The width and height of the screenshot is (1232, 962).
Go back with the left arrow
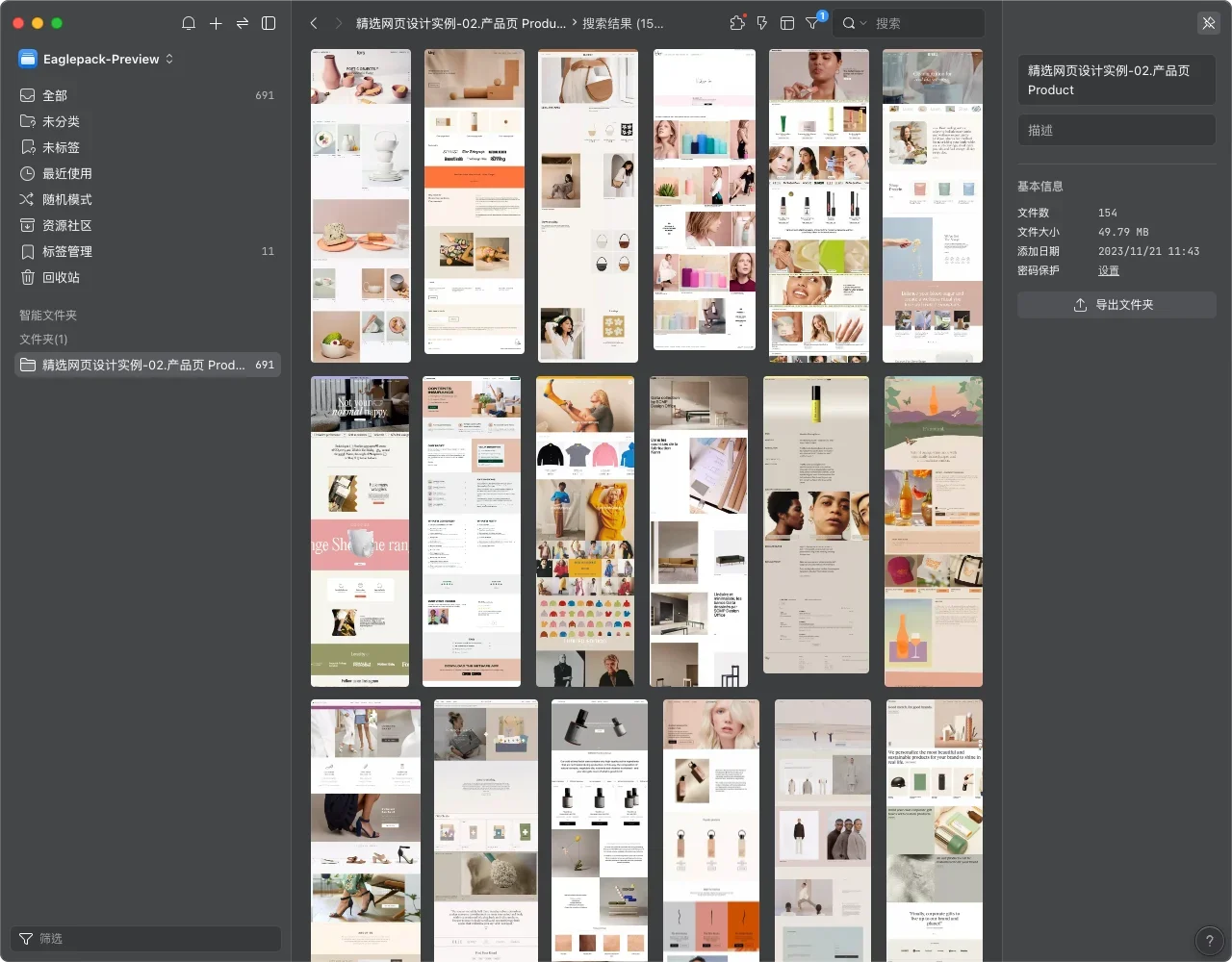click(314, 23)
